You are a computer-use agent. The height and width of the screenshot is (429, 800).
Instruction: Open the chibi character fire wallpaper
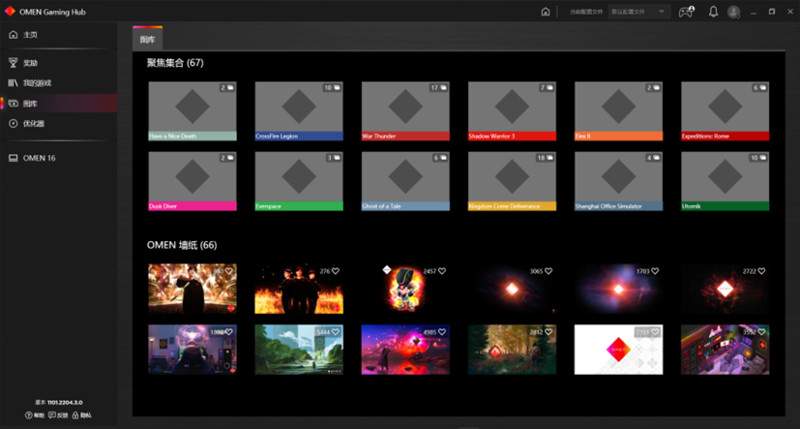tap(406, 288)
